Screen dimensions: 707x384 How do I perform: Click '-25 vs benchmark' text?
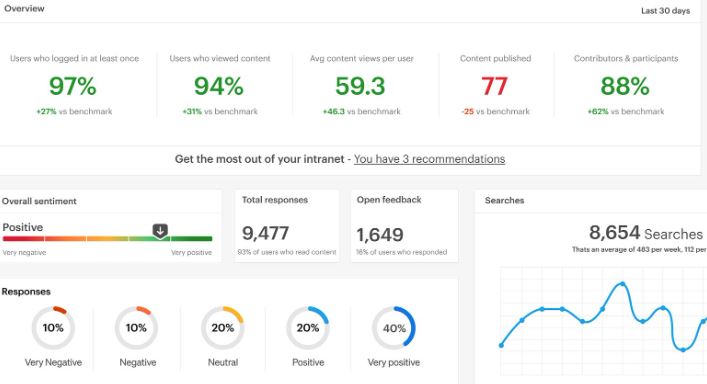pos(496,111)
